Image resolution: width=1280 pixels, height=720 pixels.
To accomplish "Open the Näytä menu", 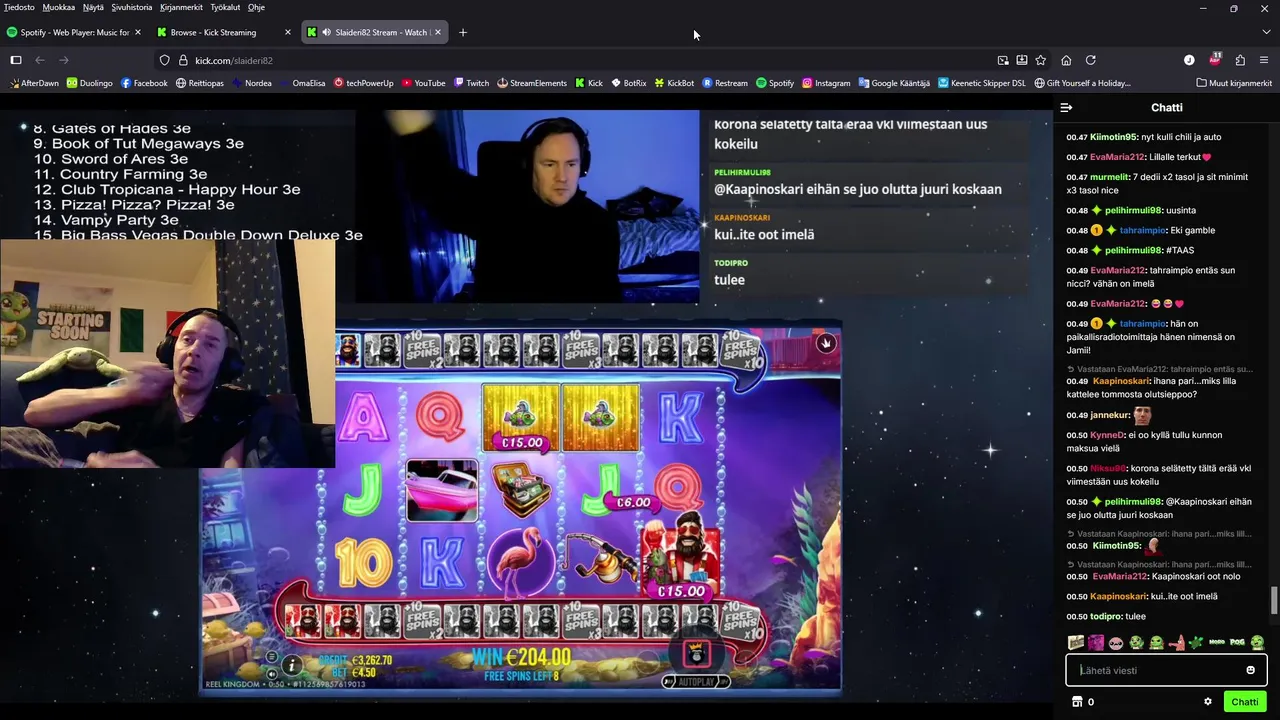I will click(x=93, y=7).
